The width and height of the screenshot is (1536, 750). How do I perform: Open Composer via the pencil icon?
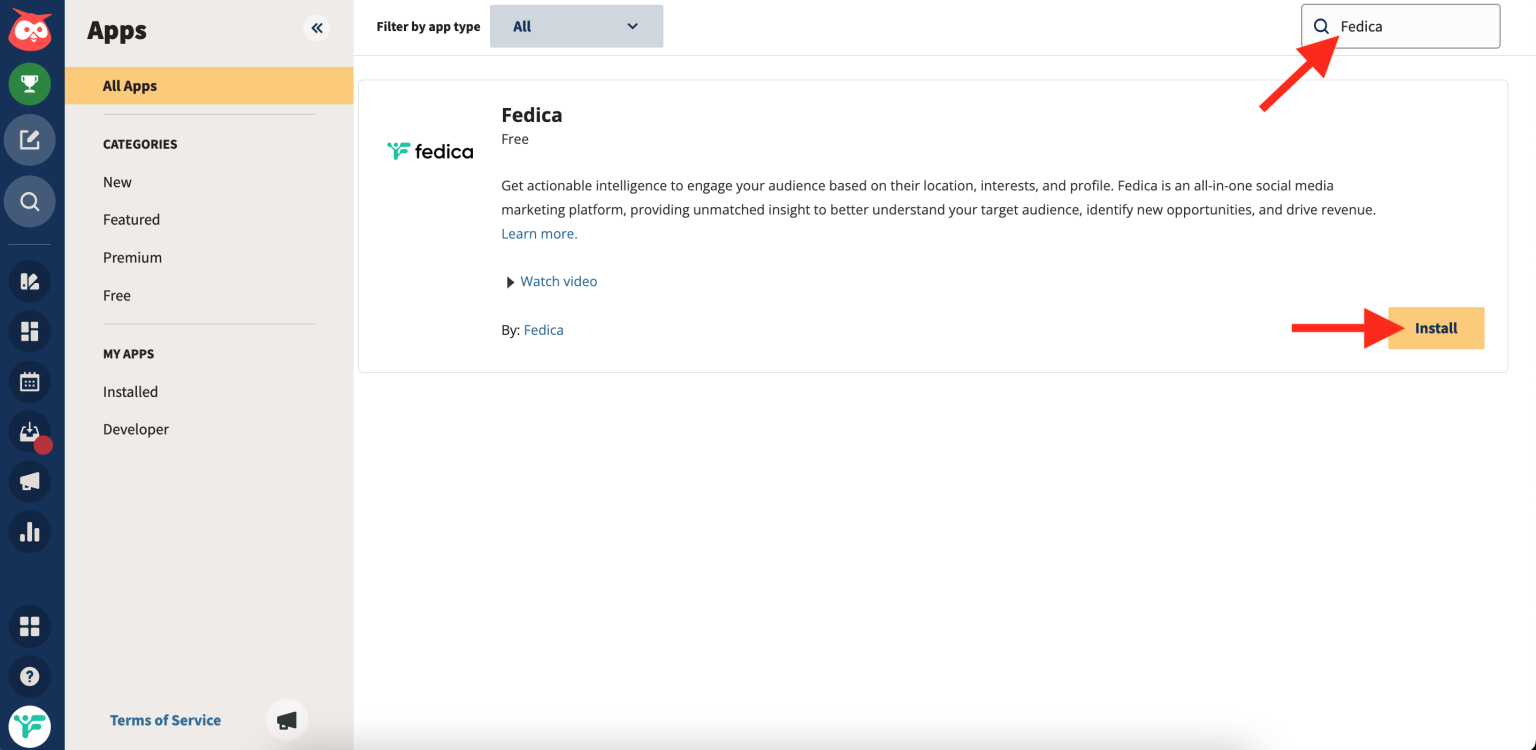point(30,140)
